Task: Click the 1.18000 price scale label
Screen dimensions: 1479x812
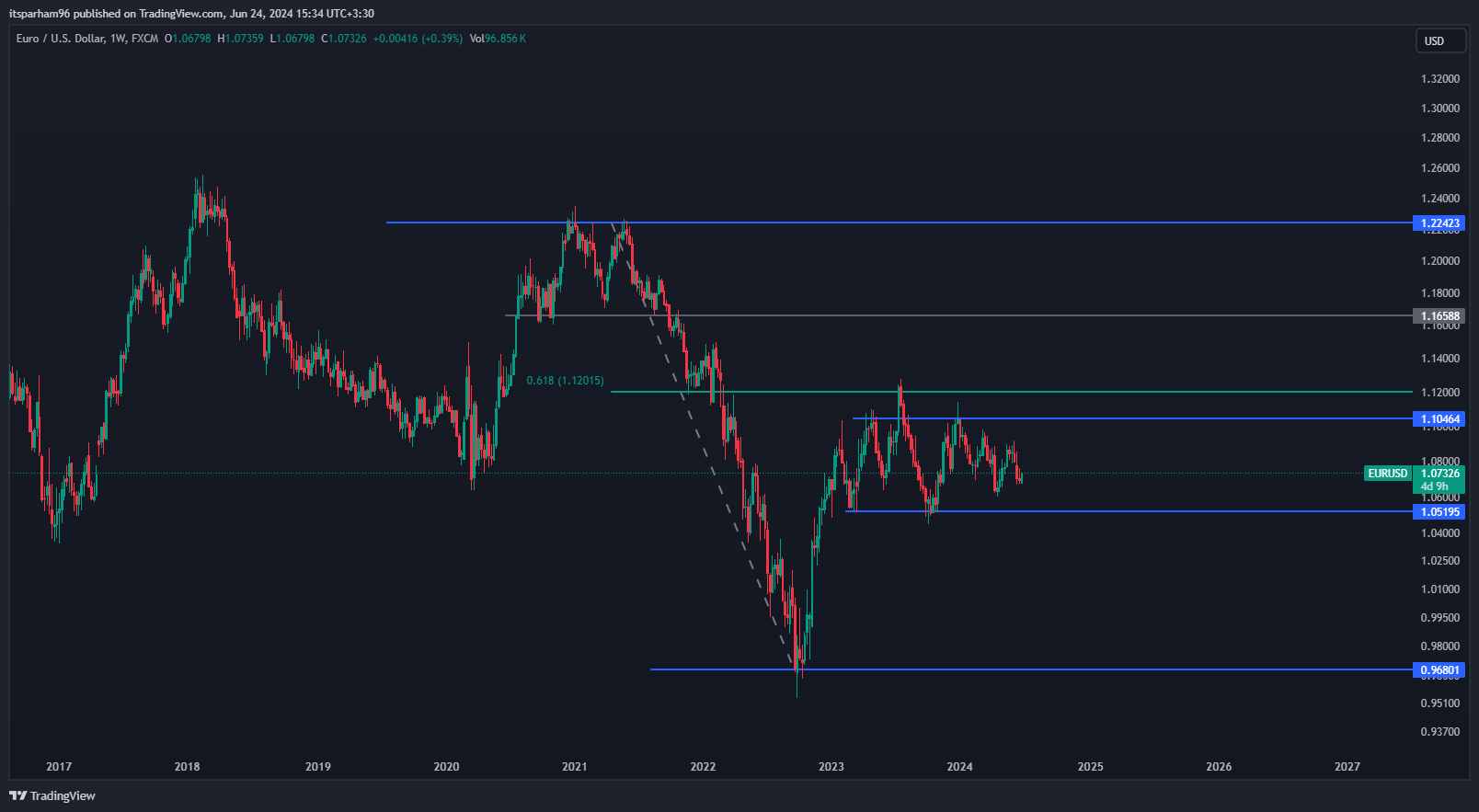Action: coord(1440,293)
